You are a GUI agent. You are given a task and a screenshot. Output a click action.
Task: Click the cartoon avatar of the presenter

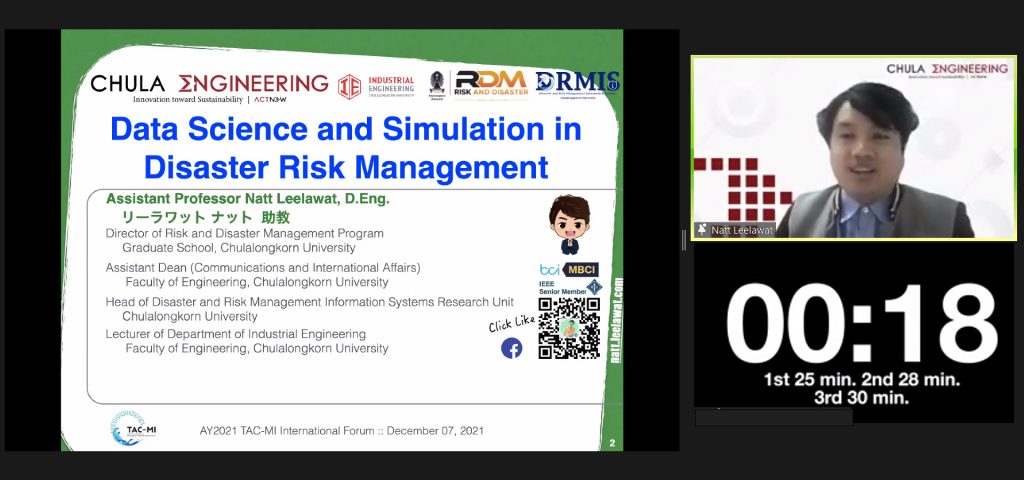[x=569, y=224]
